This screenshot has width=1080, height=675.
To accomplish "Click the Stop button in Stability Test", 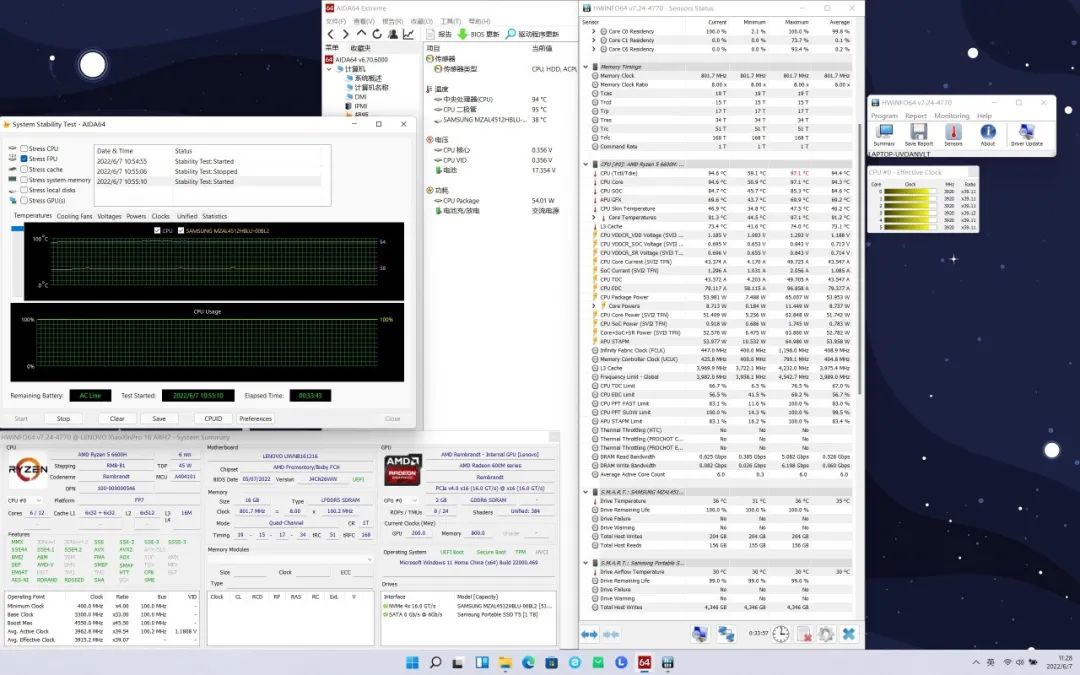I will 63,418.
